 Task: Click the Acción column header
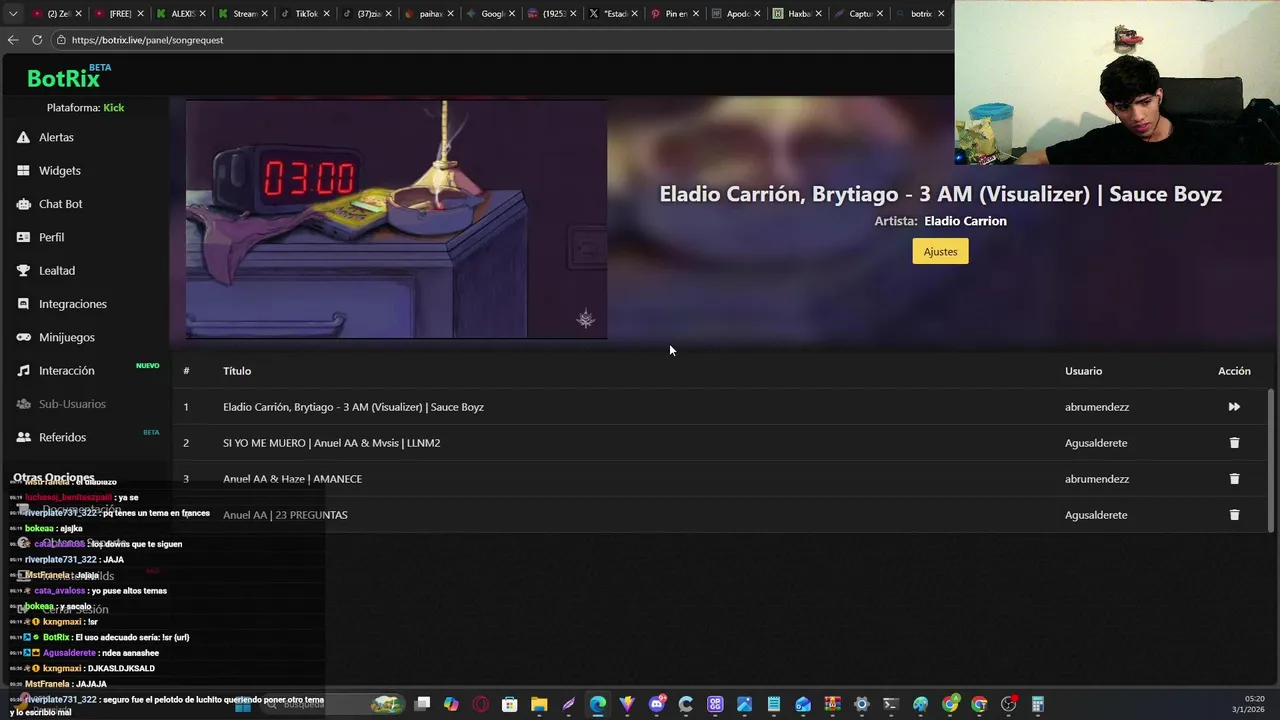tap(1234, 371)
